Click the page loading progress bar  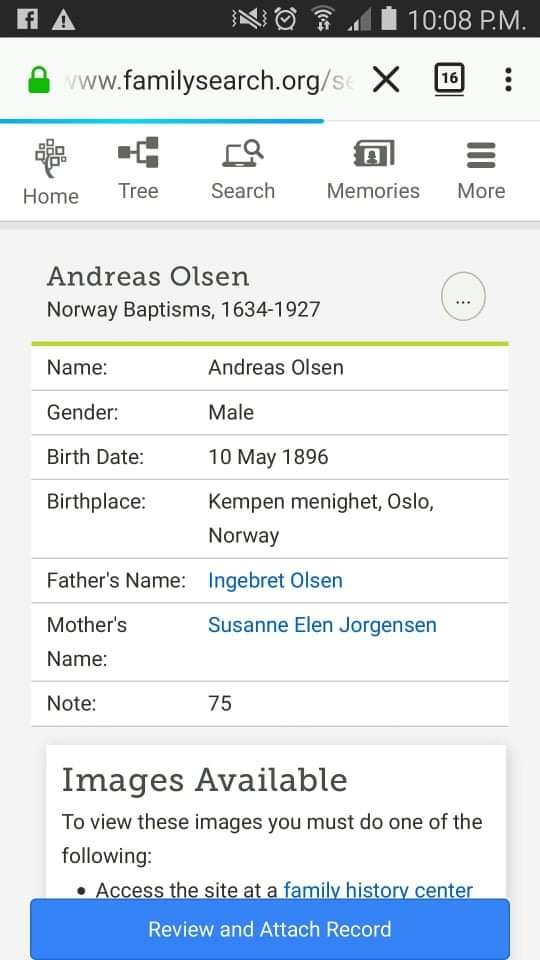(162, 121)
